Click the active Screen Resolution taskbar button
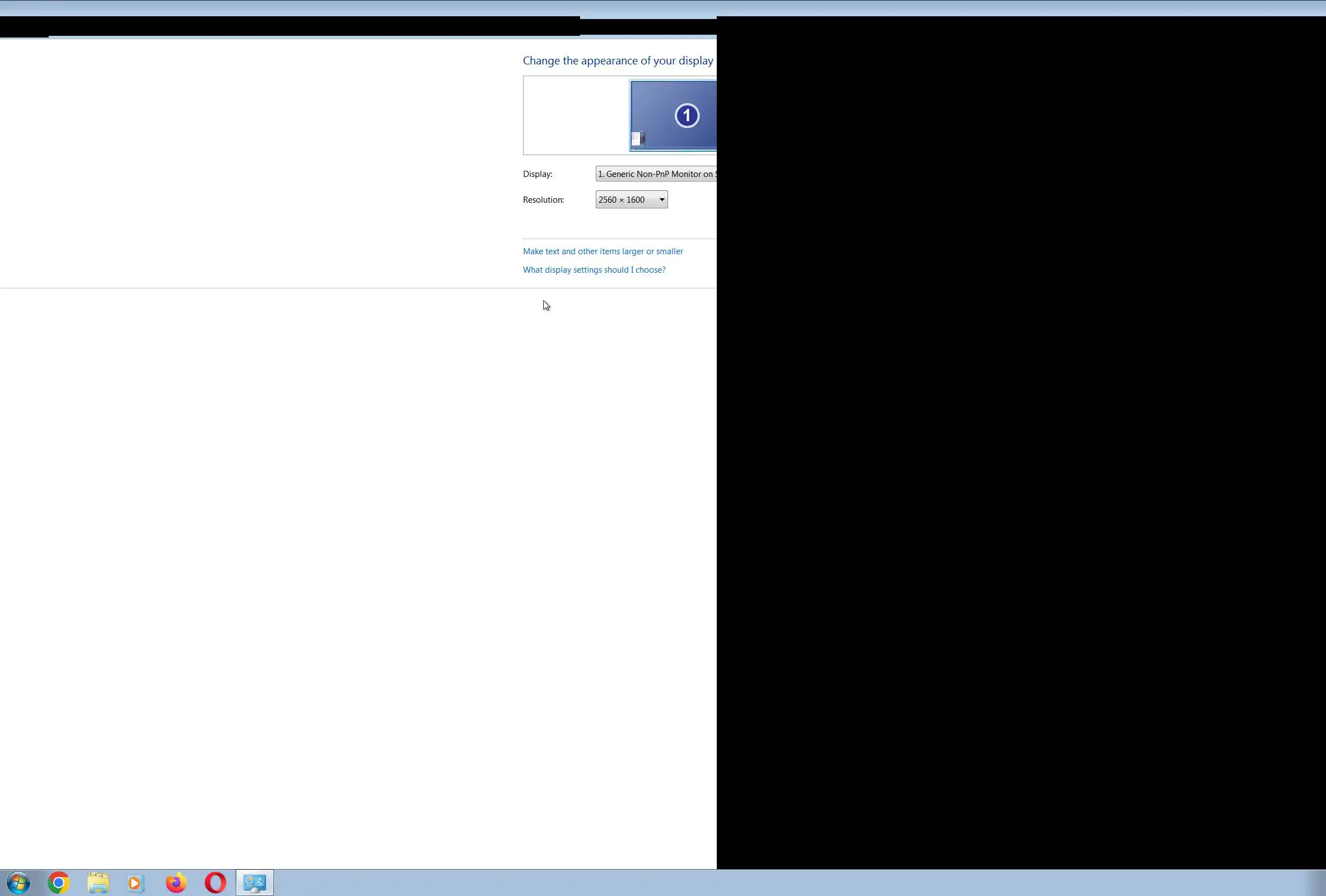This screenshot has width=1326, height=896. click(254, 883)
